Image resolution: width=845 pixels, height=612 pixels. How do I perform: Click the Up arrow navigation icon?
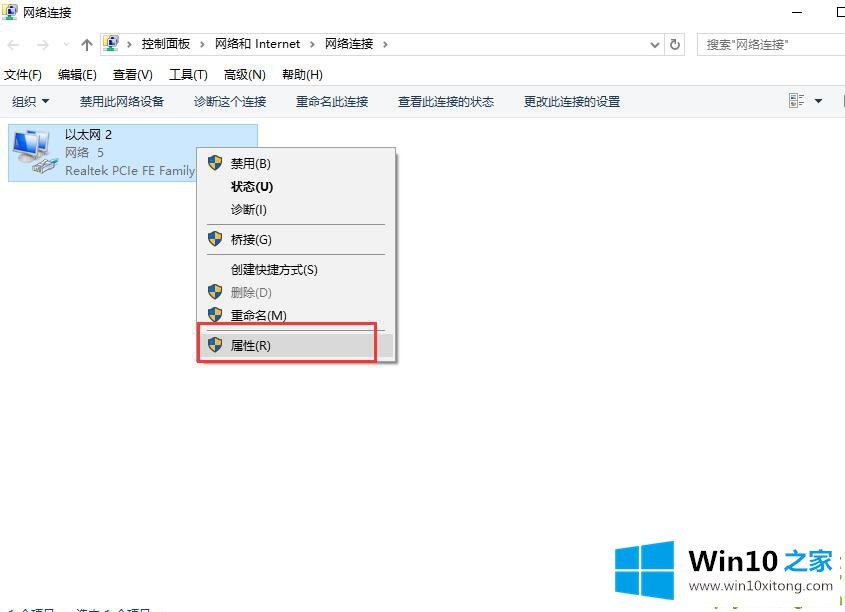pyautogui.click(x=87, y=45)
